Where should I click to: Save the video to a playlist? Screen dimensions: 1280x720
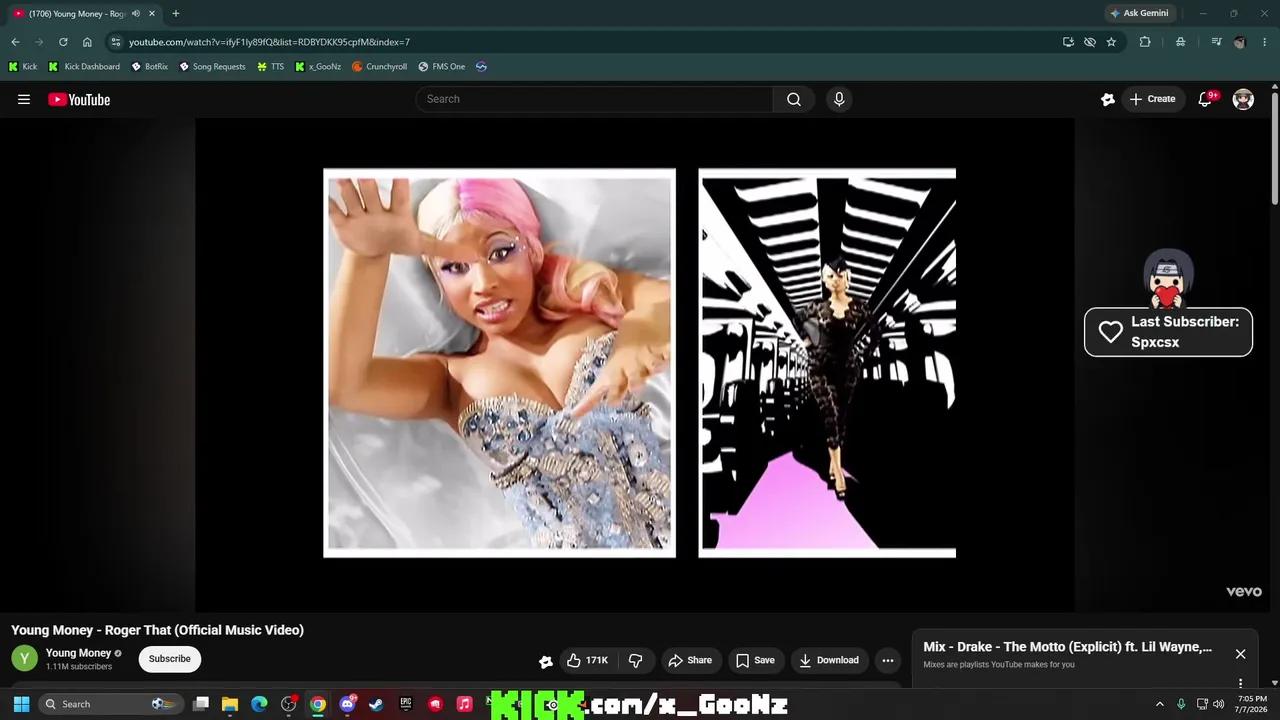coord(755,660)
